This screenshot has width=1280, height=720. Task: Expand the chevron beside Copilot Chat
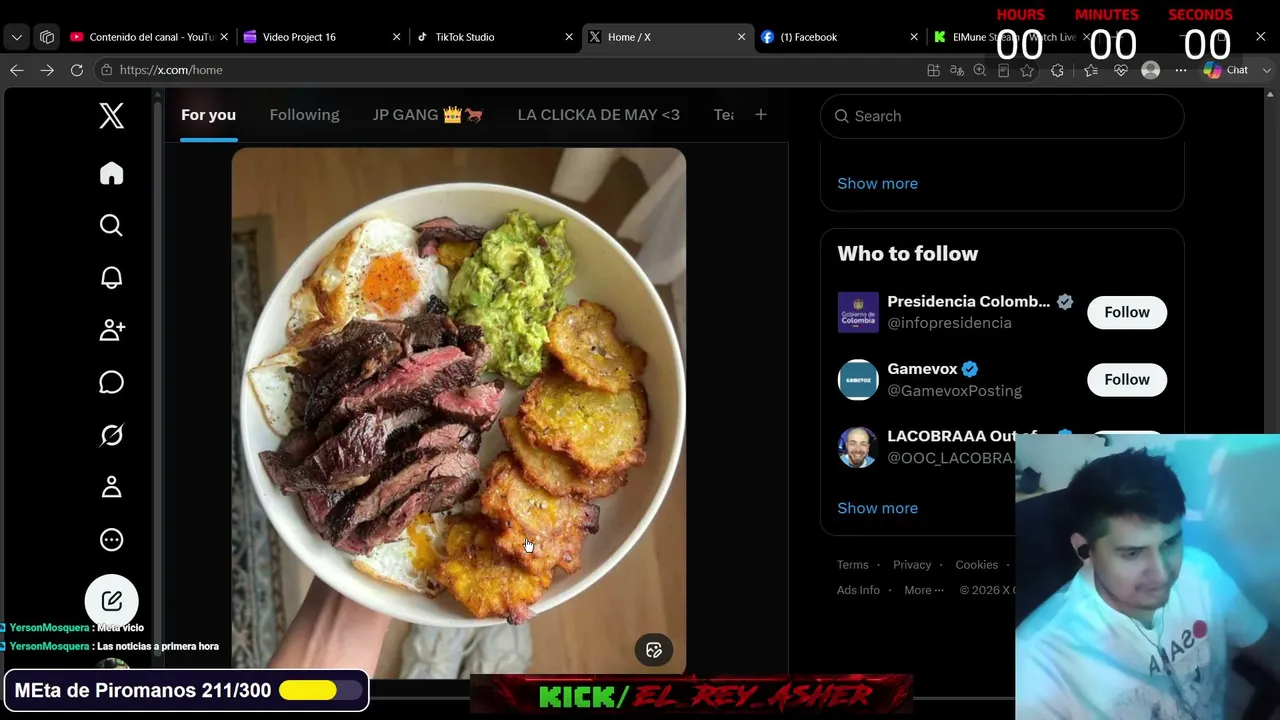point(1267,70)
